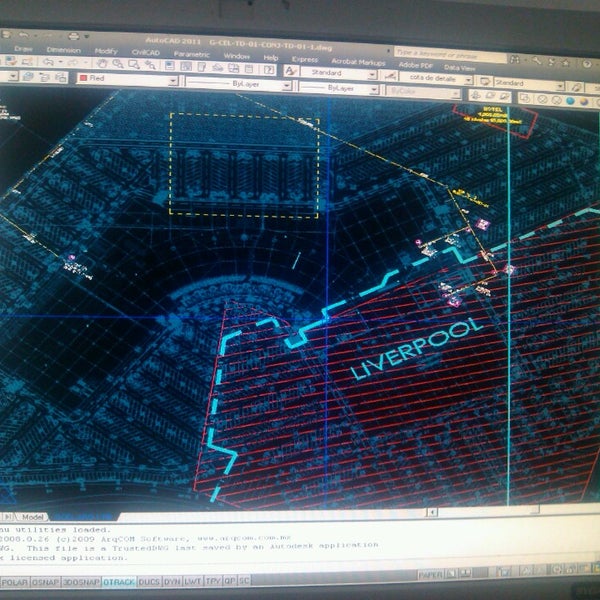Open the Table Style icon
The height and width of the screenshot is (600, 600).
click(486, 82)
